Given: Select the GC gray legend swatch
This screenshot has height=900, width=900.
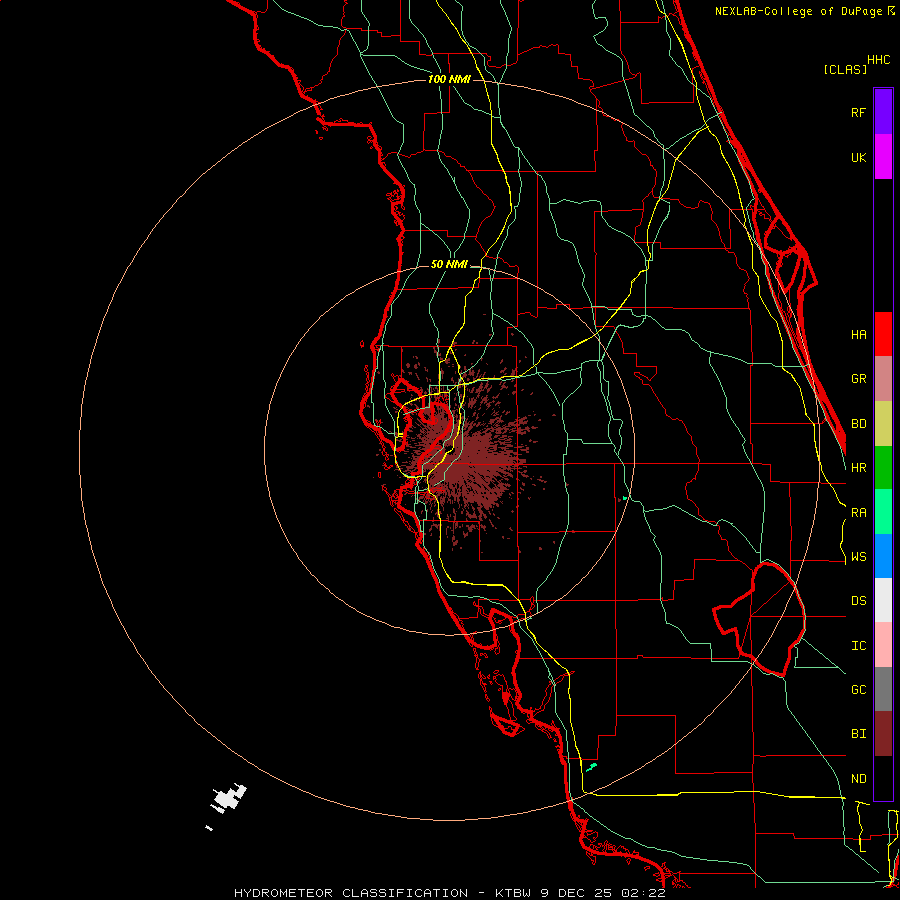Looking at the screenshot, I should click(x=883, y=689).
